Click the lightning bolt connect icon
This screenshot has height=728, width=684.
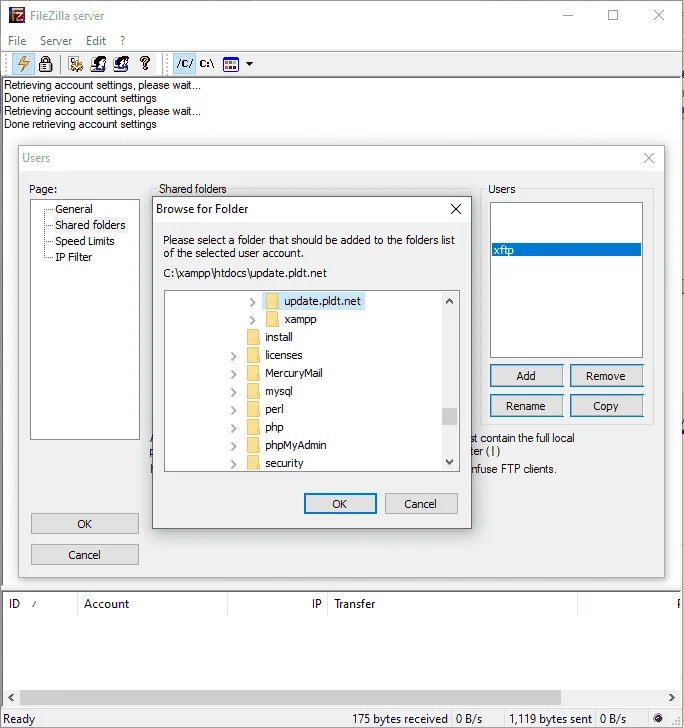point(23,64)
